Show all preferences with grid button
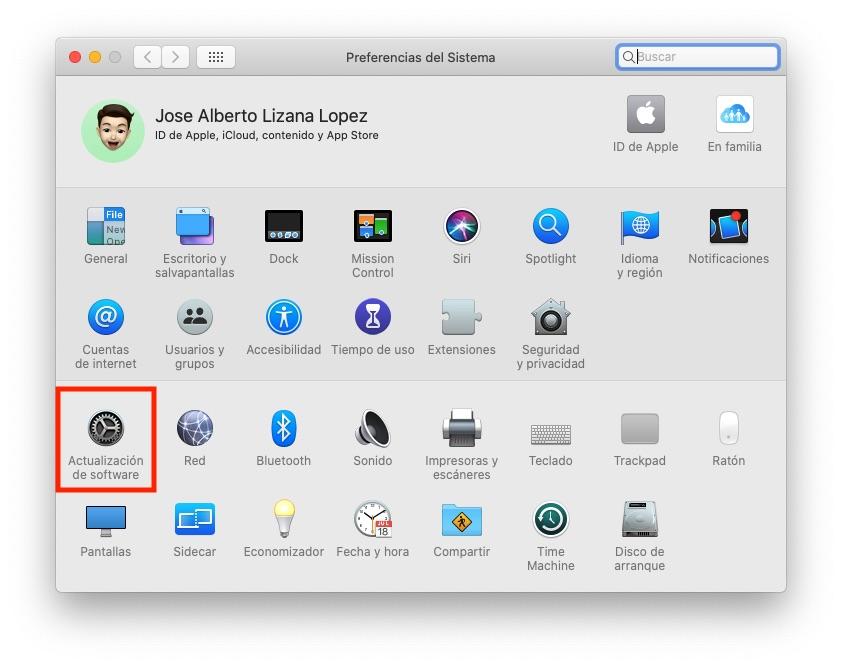842x666 pixels. tap(216, 56)
